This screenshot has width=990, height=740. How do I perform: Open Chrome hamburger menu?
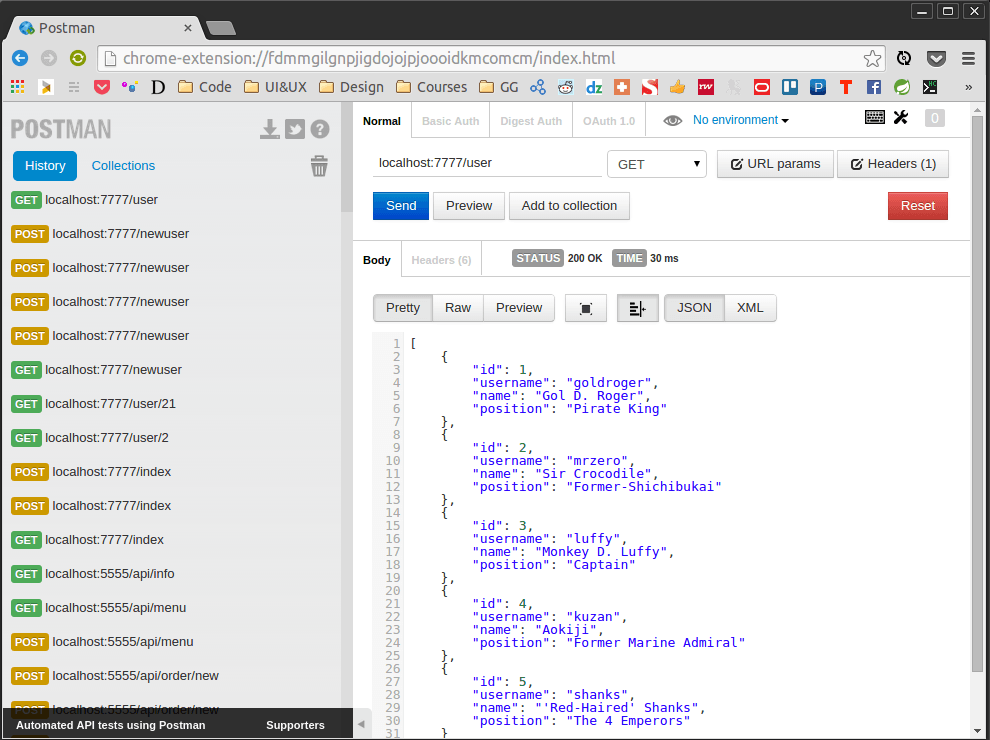point(968,59)
